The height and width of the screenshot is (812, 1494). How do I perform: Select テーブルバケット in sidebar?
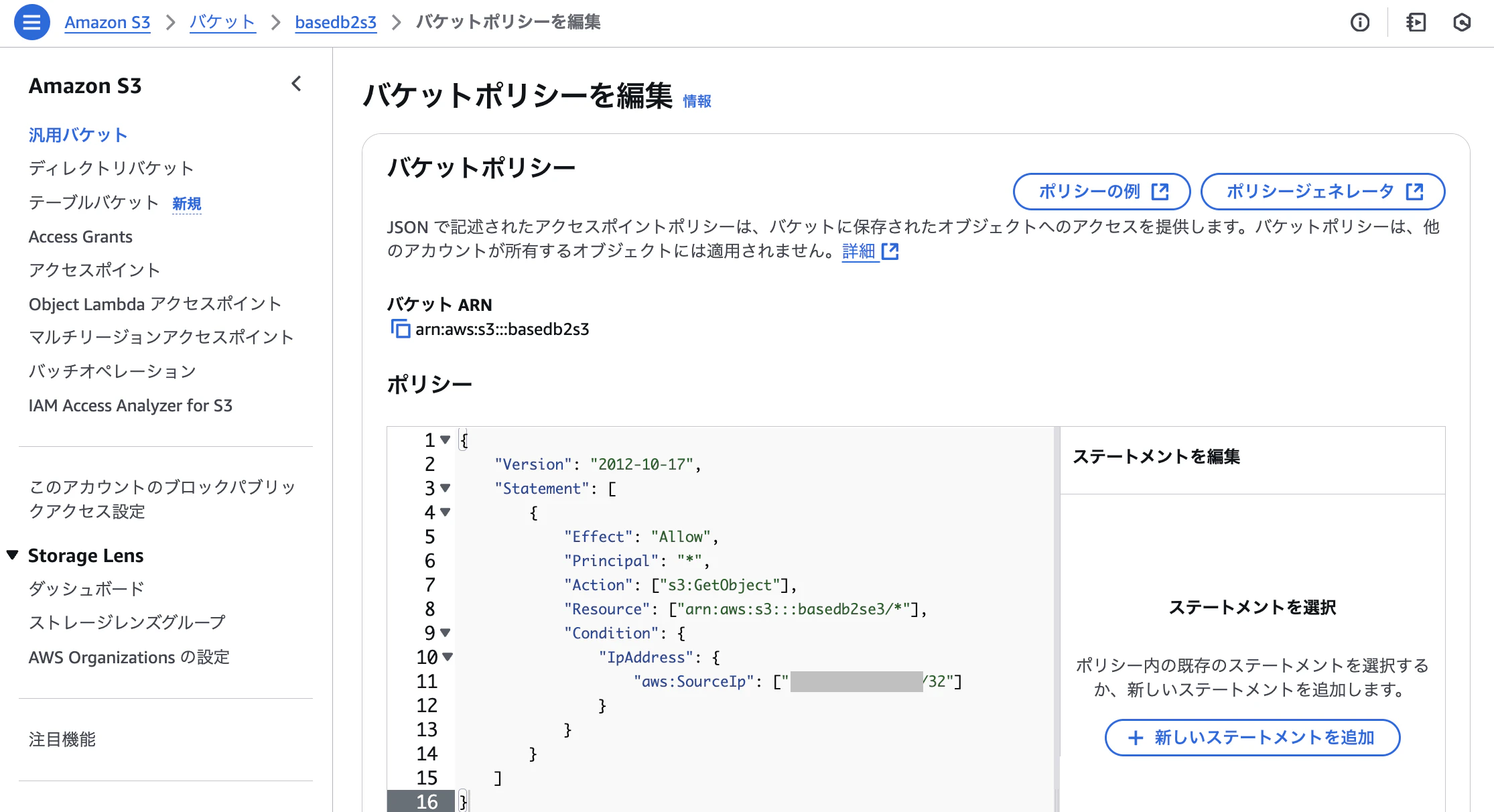coord(94,202)
